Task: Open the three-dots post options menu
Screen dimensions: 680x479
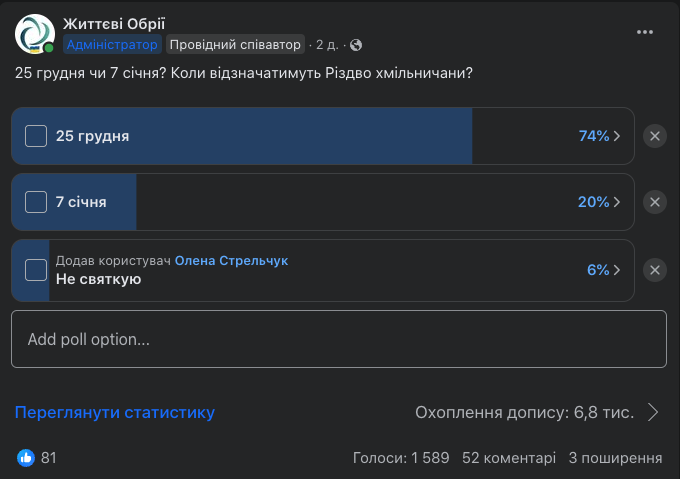Action: [x=645, y=31]
